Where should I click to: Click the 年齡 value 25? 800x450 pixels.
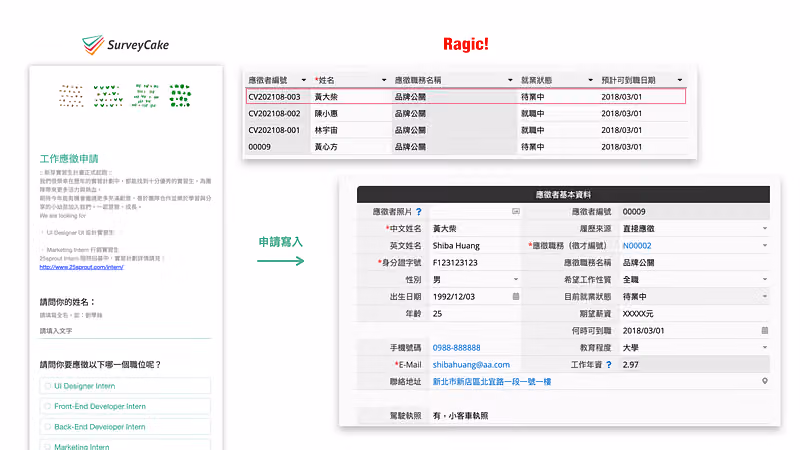(437, 314)
